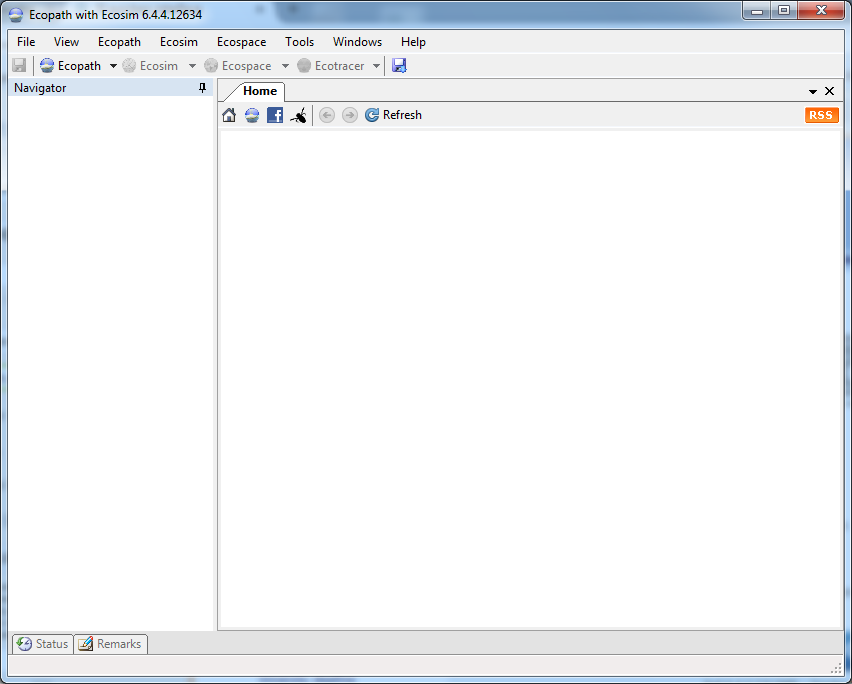Open the Facebook page icon

tap(275, 115)
